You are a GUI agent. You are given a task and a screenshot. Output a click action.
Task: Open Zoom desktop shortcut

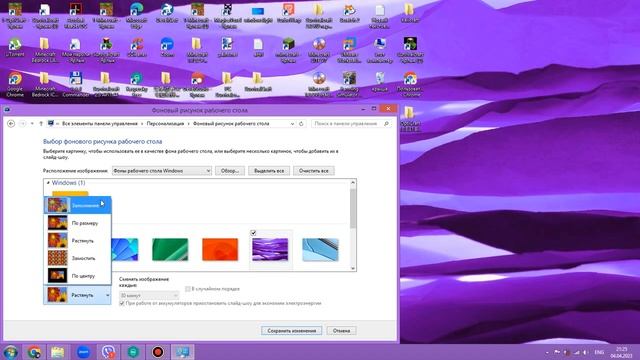tap(167, 47)
